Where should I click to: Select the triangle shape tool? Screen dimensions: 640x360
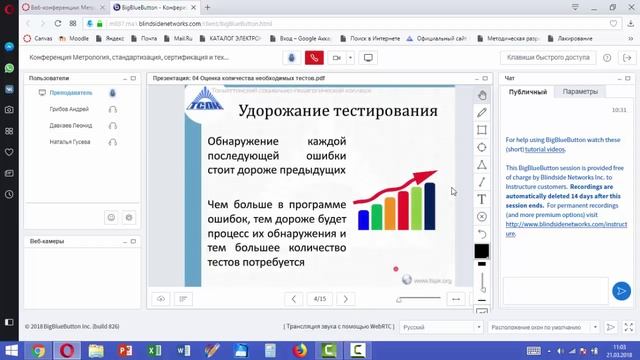point(482,164)
